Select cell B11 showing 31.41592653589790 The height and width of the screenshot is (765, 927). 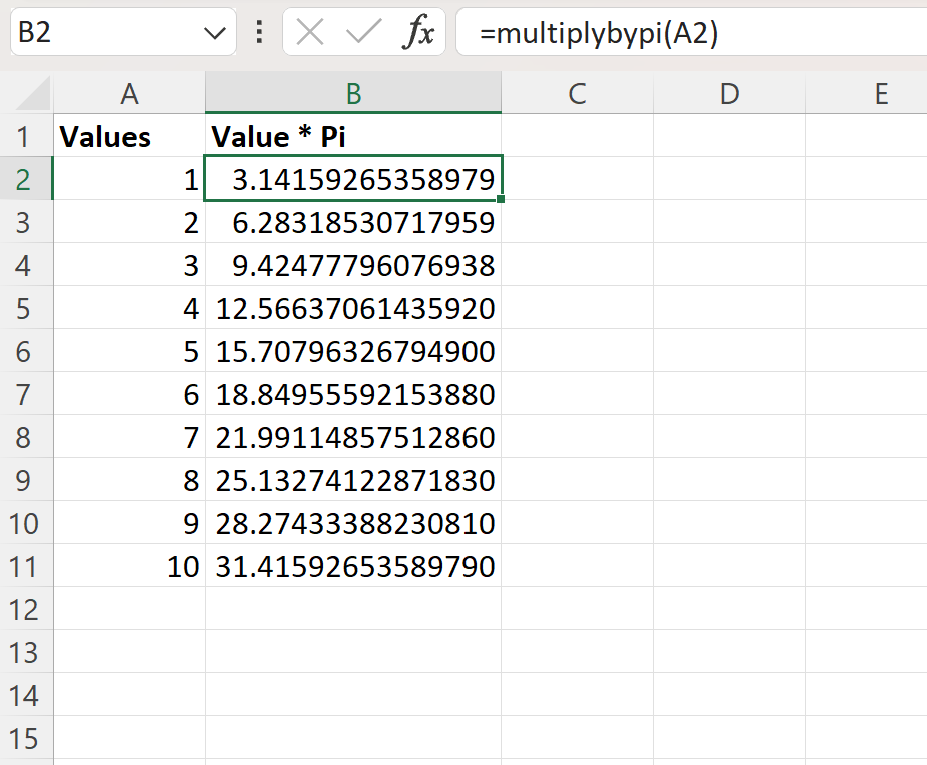(353, 566)
